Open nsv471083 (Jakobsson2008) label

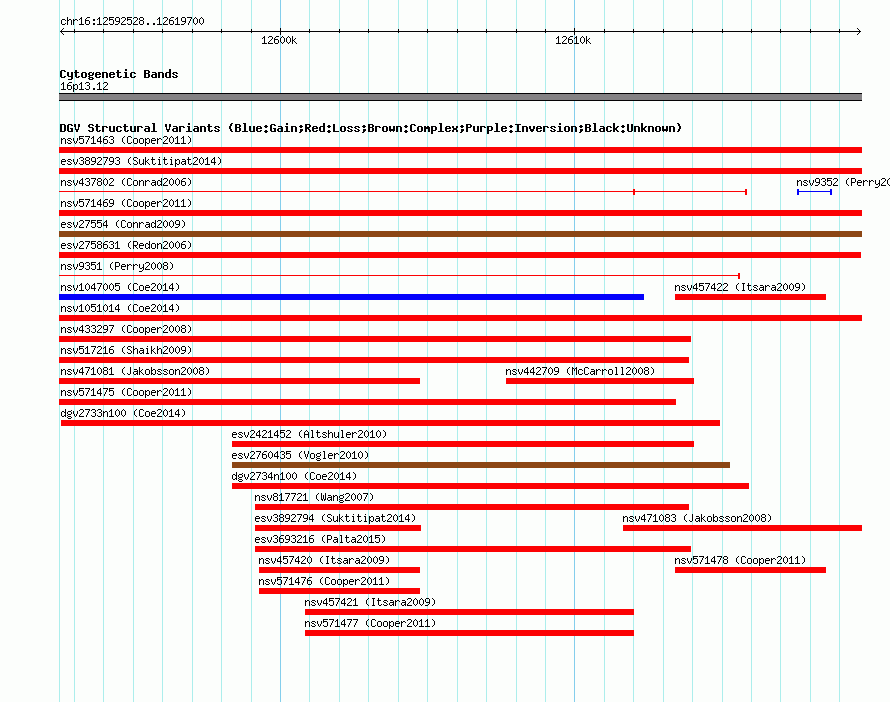(x=697, y=518)
